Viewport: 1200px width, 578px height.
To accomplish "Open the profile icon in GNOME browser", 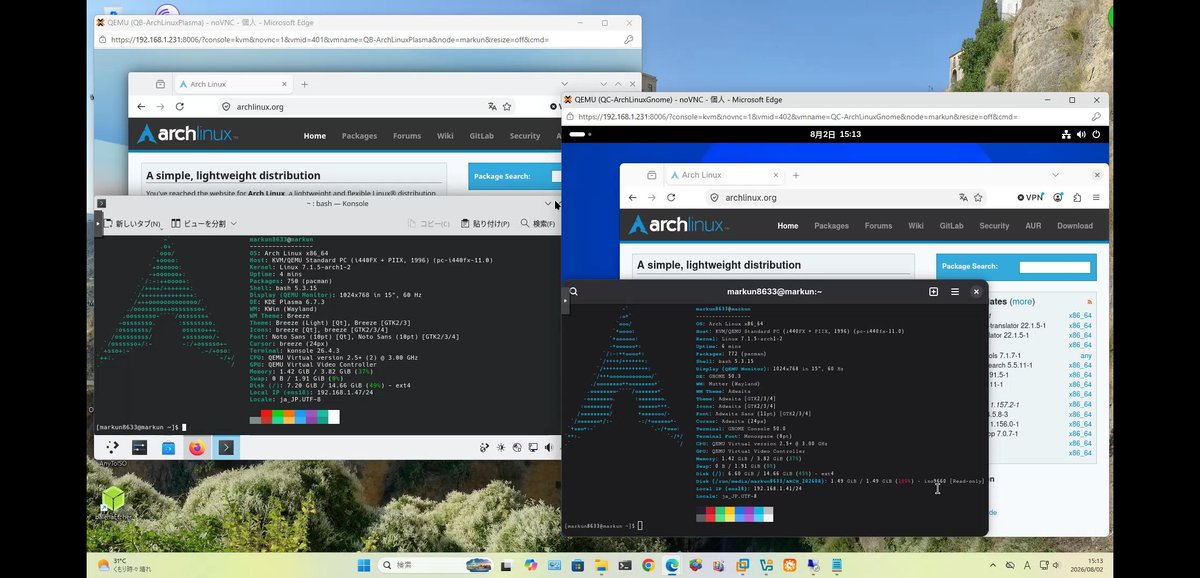I will 1059,198.
